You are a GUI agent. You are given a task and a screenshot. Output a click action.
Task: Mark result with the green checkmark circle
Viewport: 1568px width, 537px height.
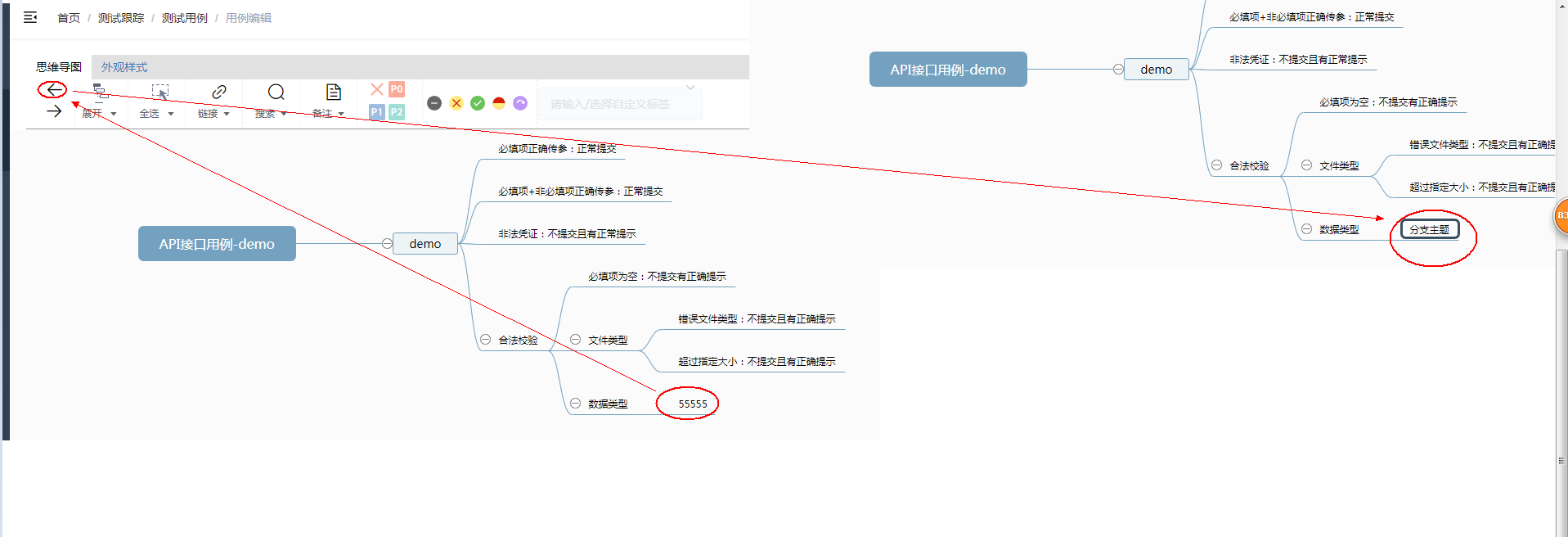pyautogui.click(x=478, y=103)
